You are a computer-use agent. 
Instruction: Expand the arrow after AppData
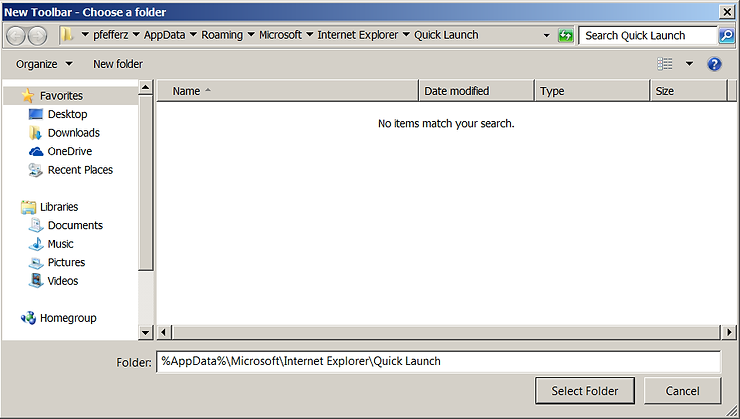[x=193, y=34]
